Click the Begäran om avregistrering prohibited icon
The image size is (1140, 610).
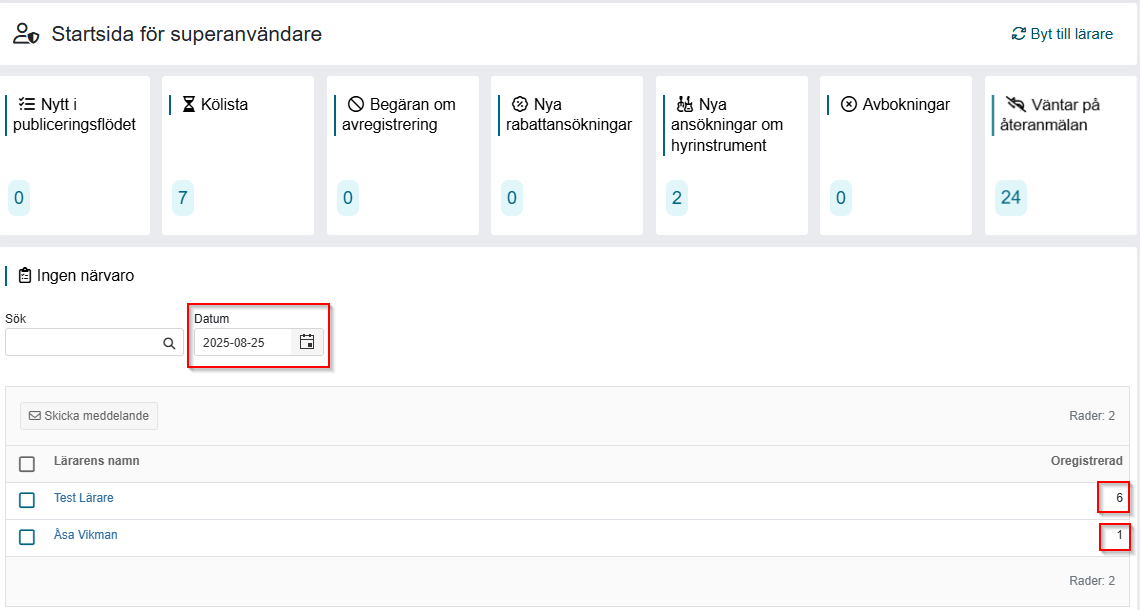point(355,104)
